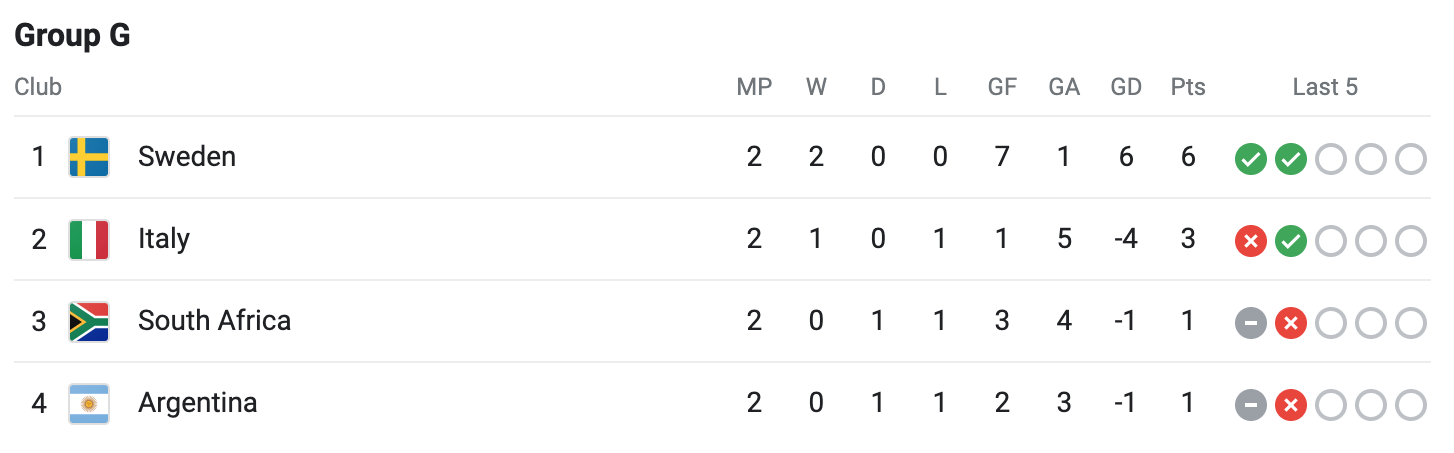Click the Sweden flag icon
1454x453 pixels.
(88, 157)
